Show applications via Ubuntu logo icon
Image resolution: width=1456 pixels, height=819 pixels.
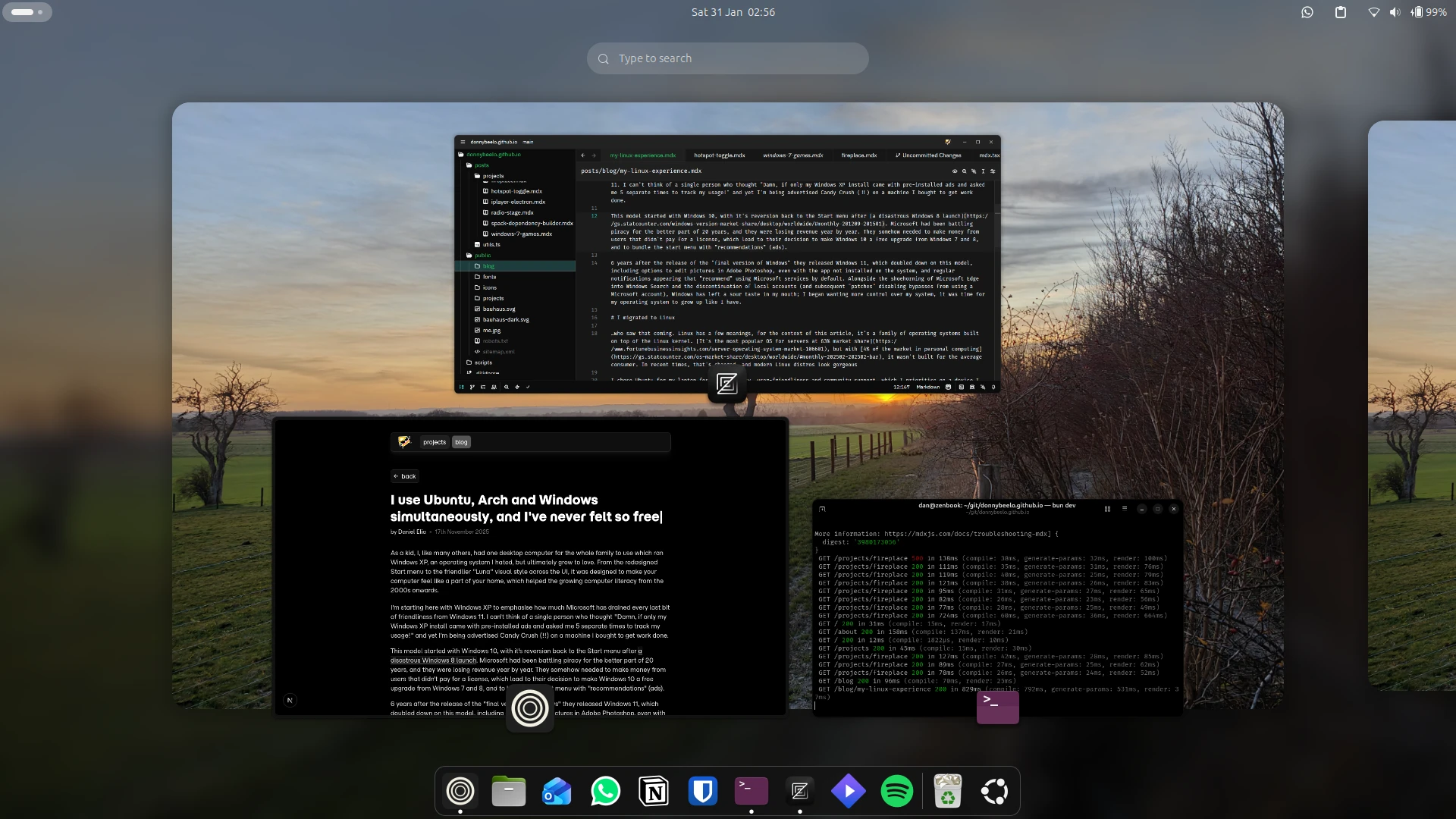click(x=994, y=792)
